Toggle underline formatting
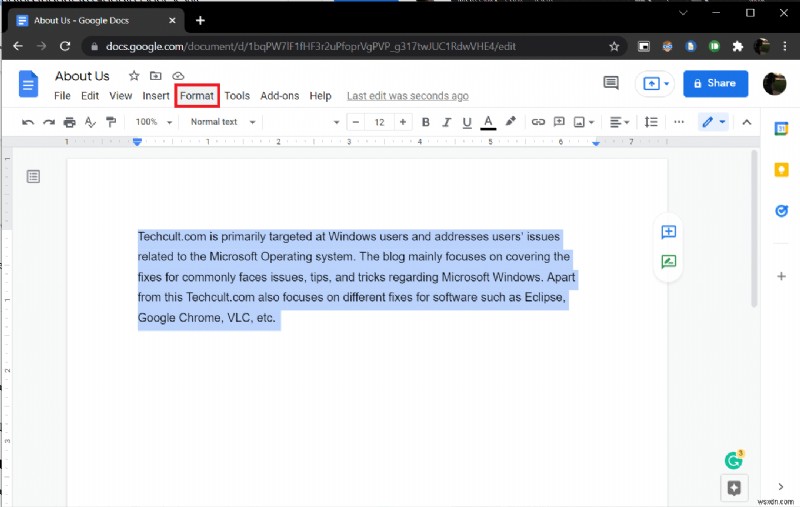Viewport: 800px width, 507px height. pos(466,122)
